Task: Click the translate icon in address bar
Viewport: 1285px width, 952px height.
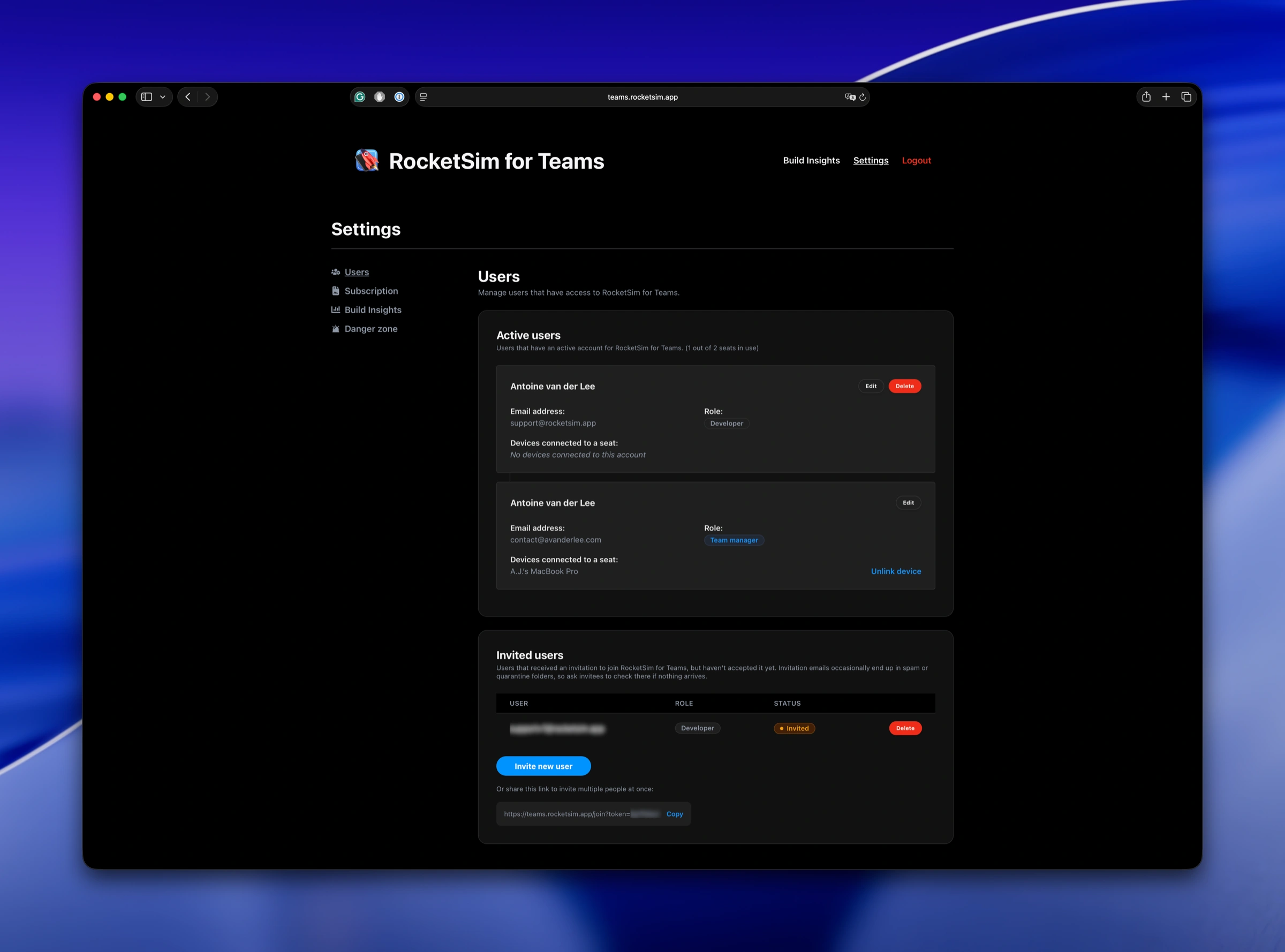Action: pyautogui.click(x=850, y=97)
